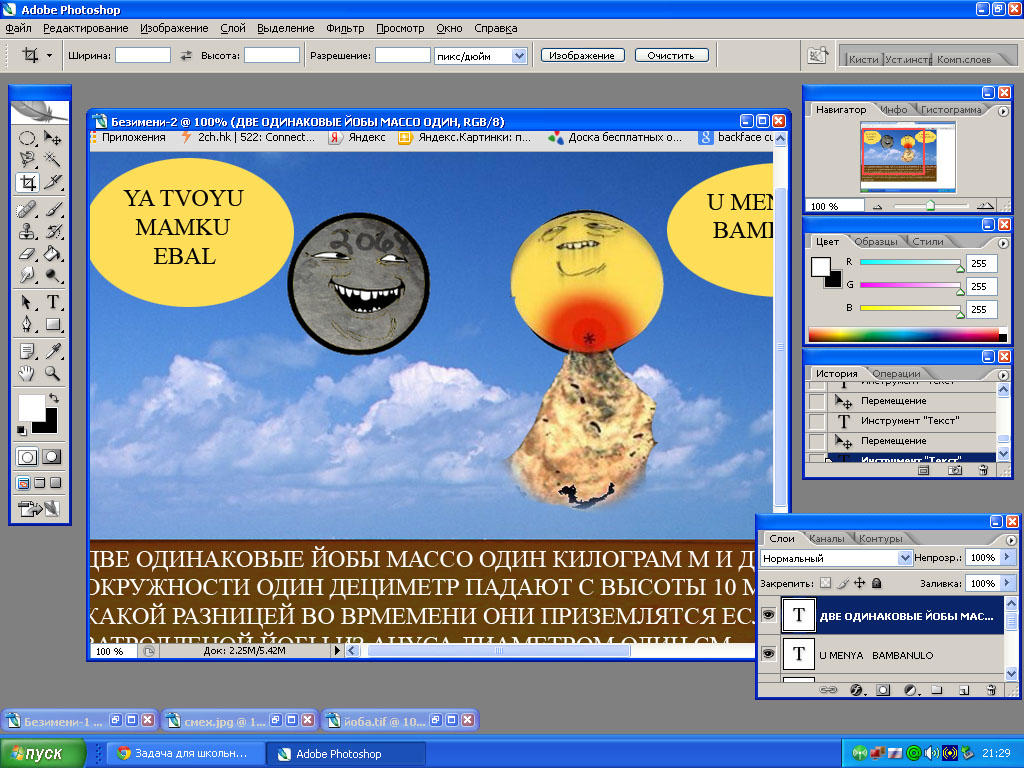Select the Healing Brush tool
This screenshot has height=768, width=1024.
pyautogui.click(x=27, y=210)
